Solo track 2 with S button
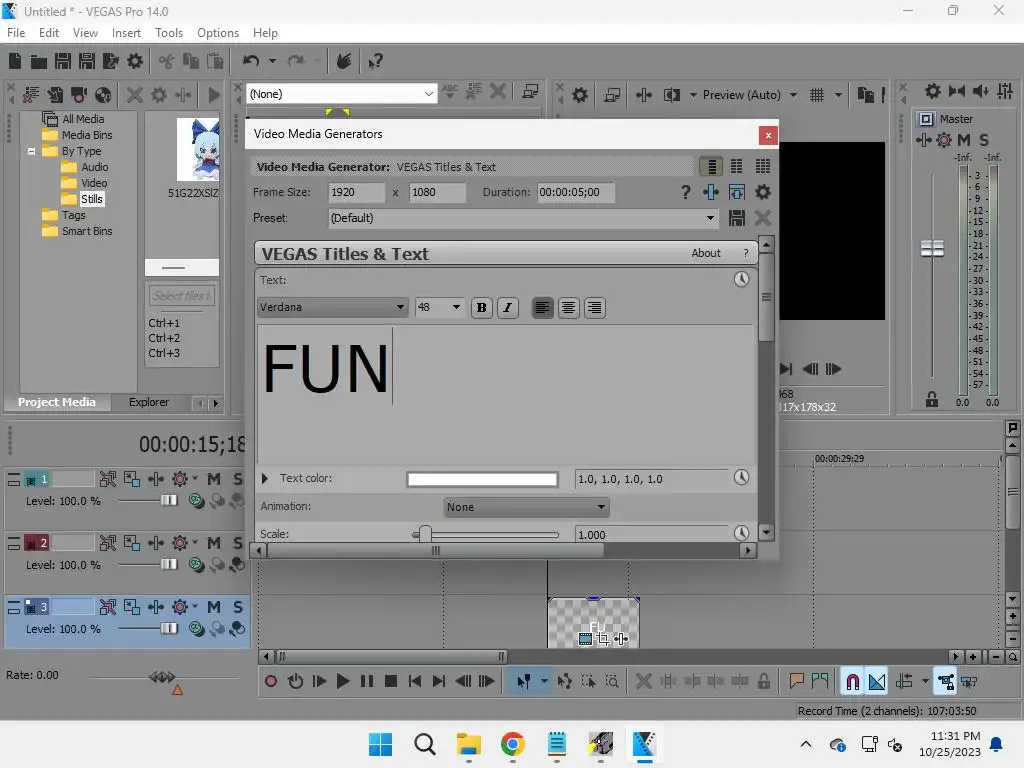1024x768 pixels. (238, 543)
